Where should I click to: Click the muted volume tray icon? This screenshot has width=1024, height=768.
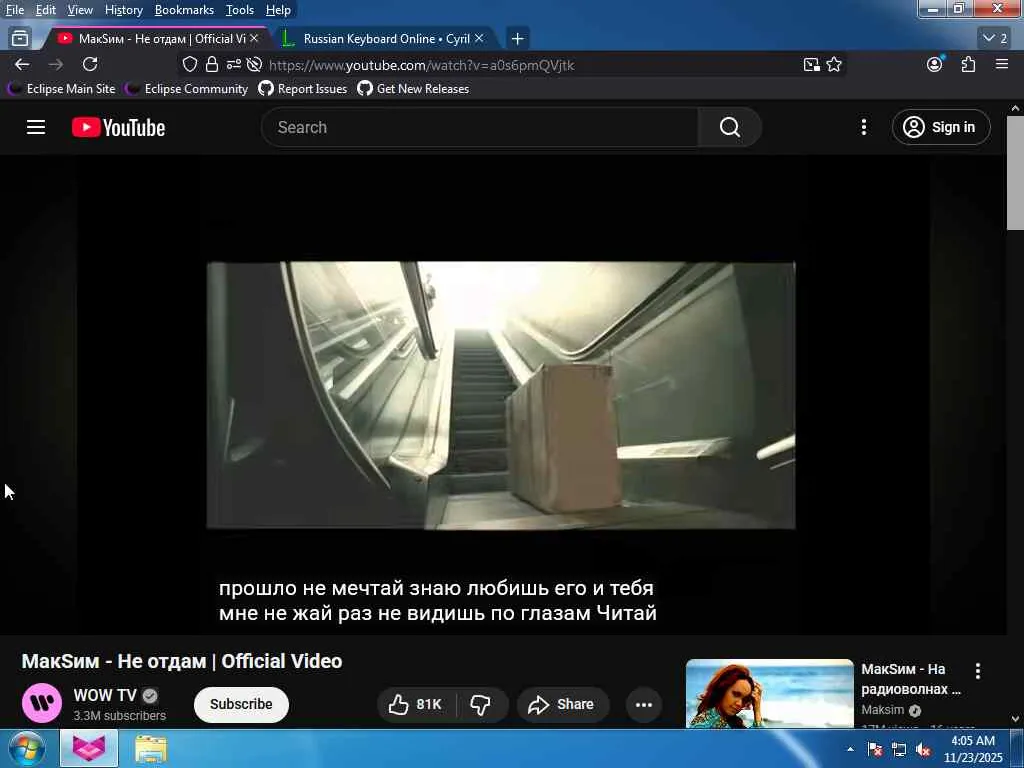pos(923,750)
